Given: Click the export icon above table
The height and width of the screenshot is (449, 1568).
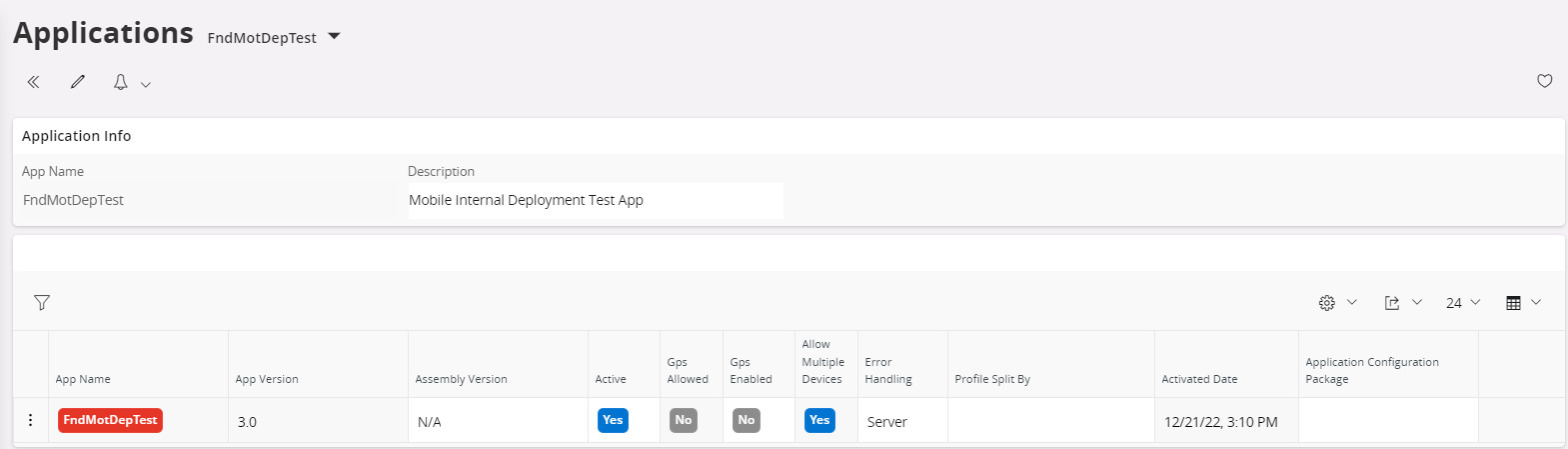Looking at the screenshot, I should click(x=1391, y=302).
